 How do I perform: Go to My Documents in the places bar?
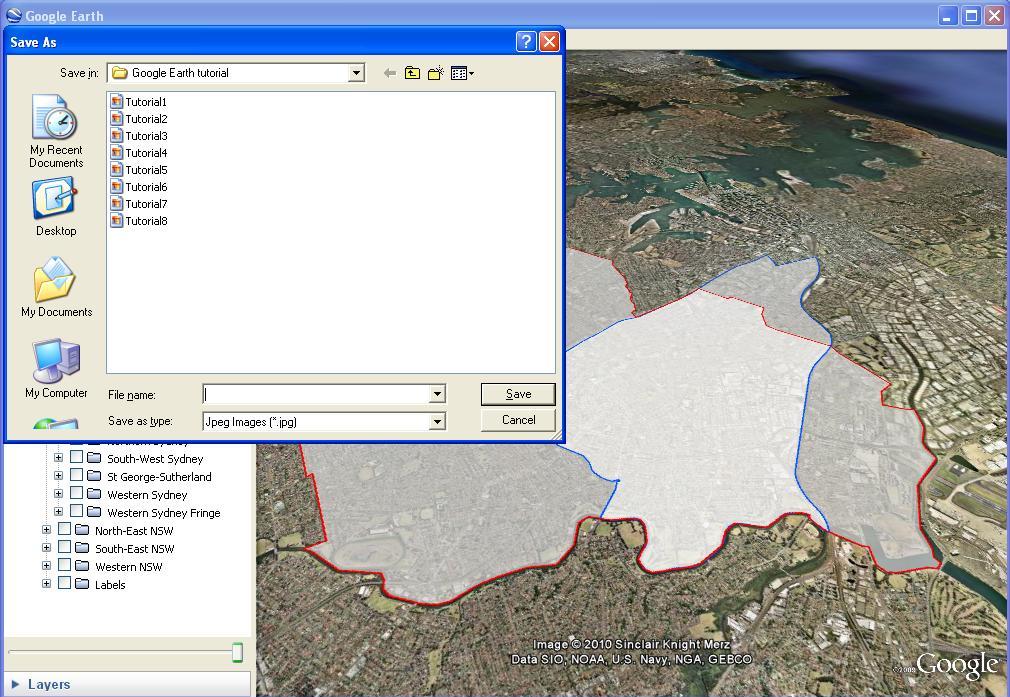click(x=56, y=287)
